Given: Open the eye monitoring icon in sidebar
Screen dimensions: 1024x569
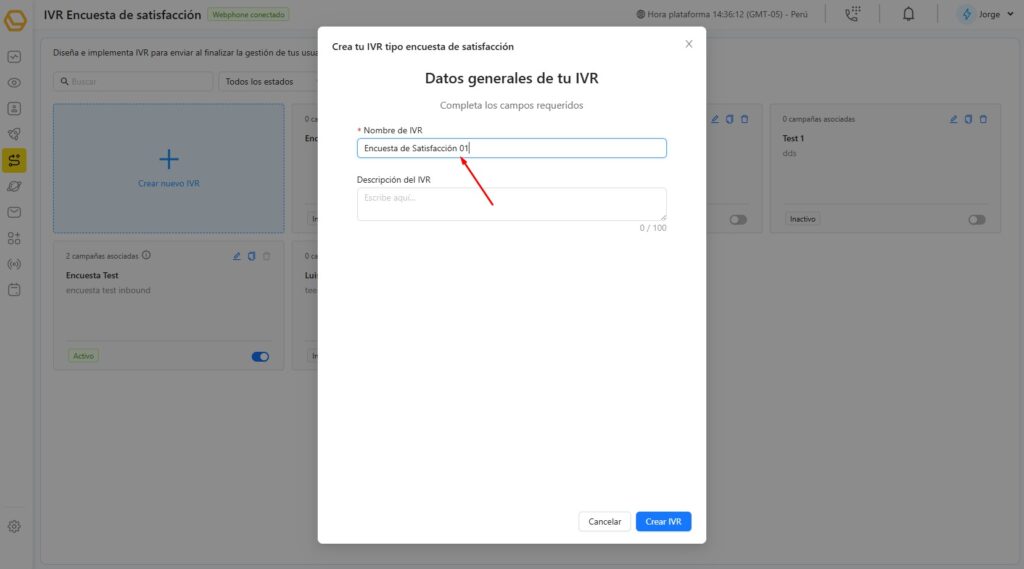Looking at the screenshot, I should tap(14, 83).
